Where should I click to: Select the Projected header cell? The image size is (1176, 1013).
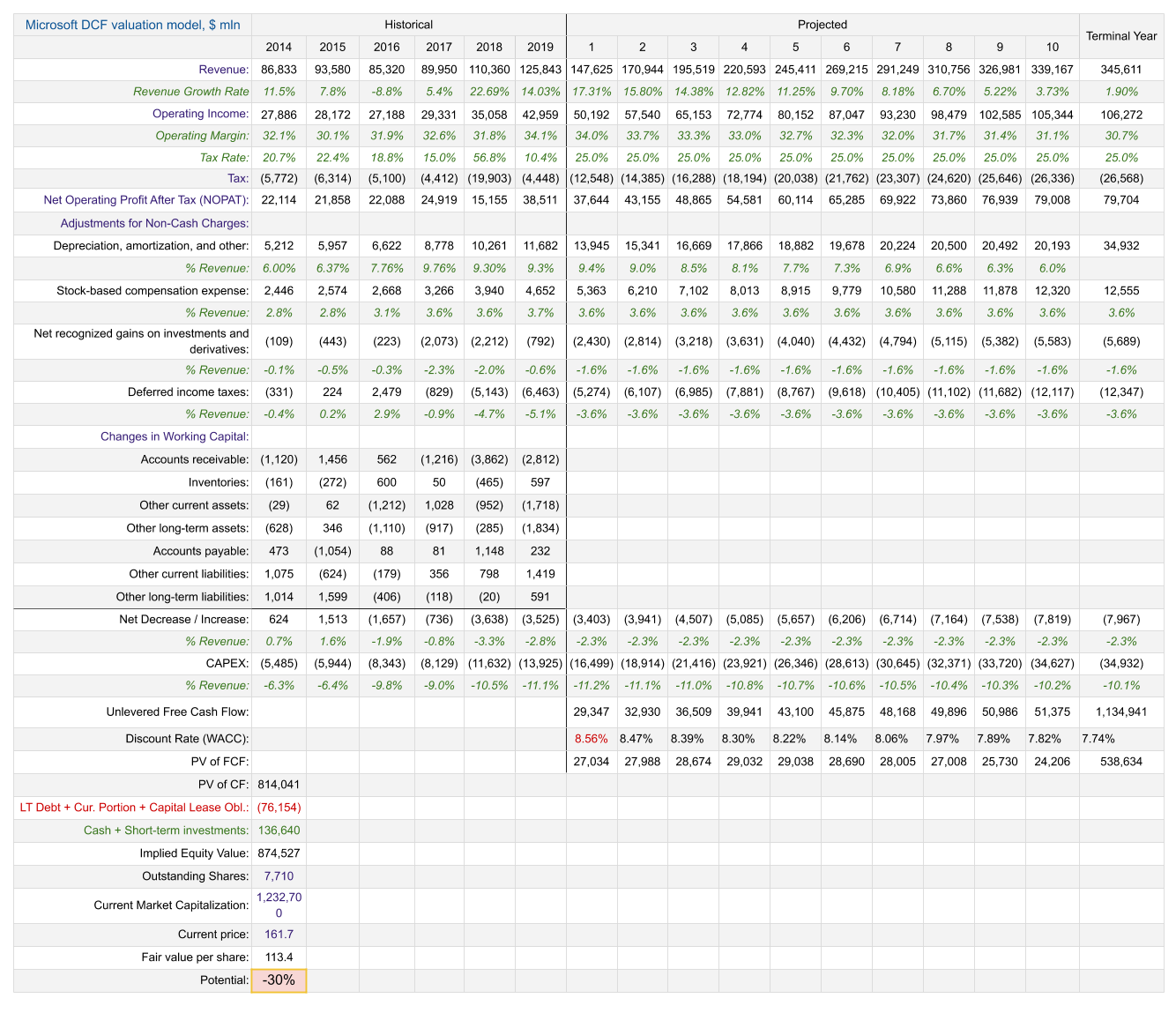822,25
